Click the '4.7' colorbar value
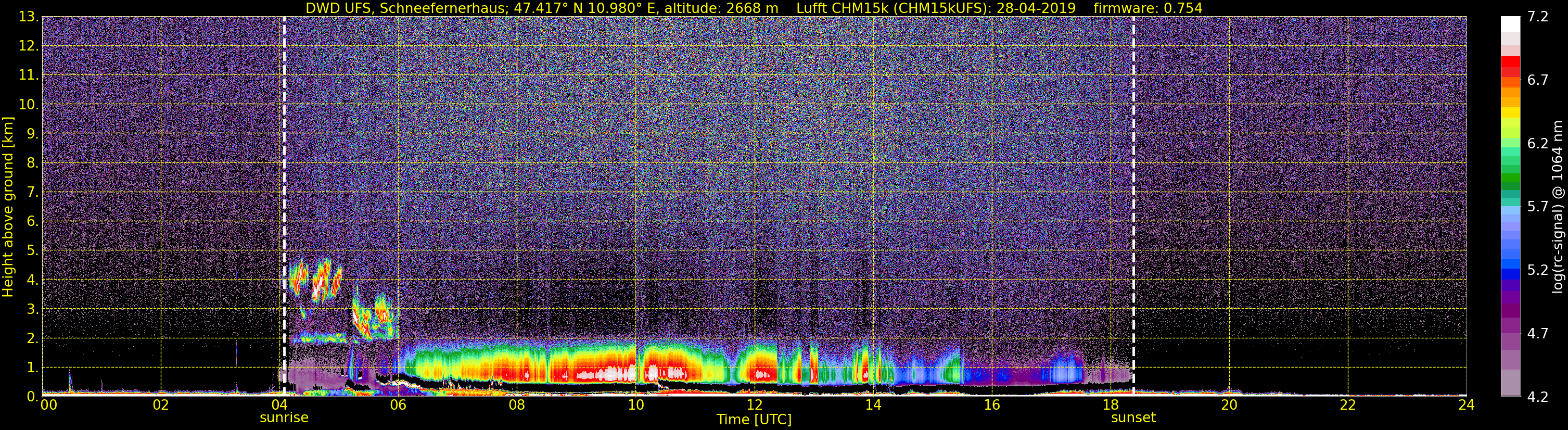This screenshot has width=1568, height=430. [x=1538, y=334]
